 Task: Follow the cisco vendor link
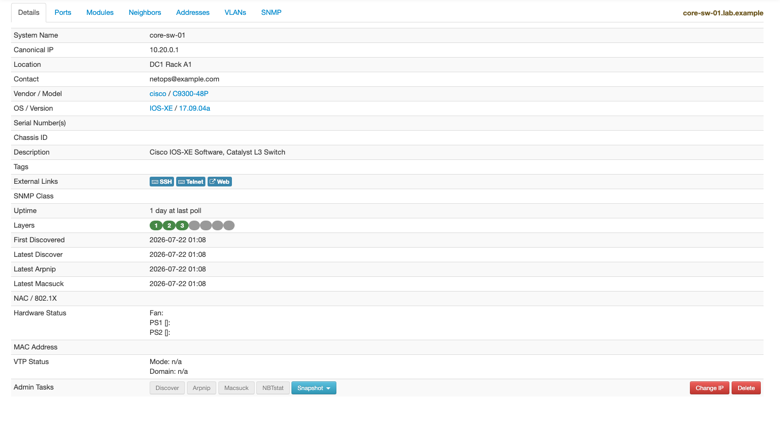pos(158,94)
